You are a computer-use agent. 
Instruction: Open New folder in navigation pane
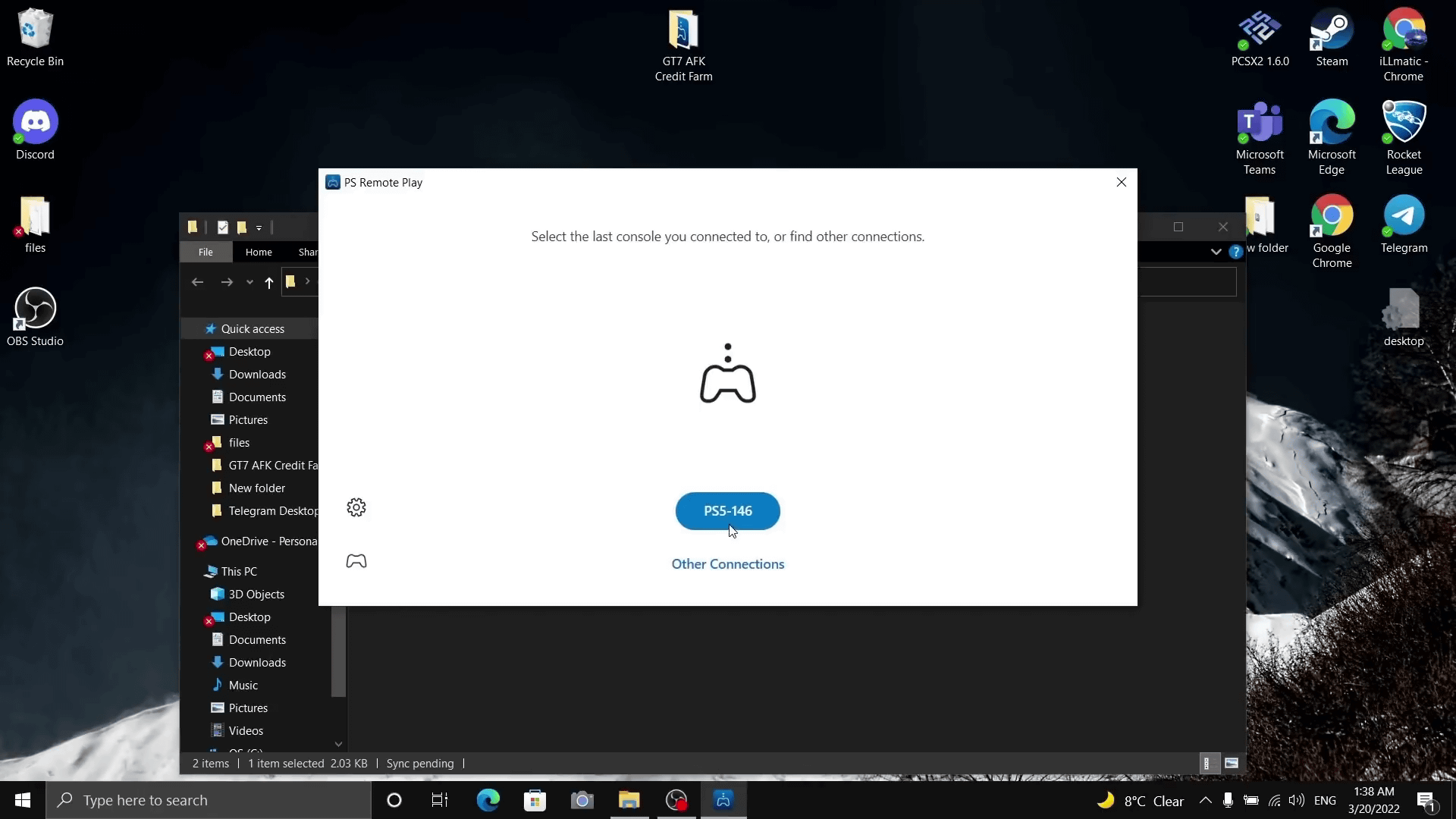click(x=257, y=488)
